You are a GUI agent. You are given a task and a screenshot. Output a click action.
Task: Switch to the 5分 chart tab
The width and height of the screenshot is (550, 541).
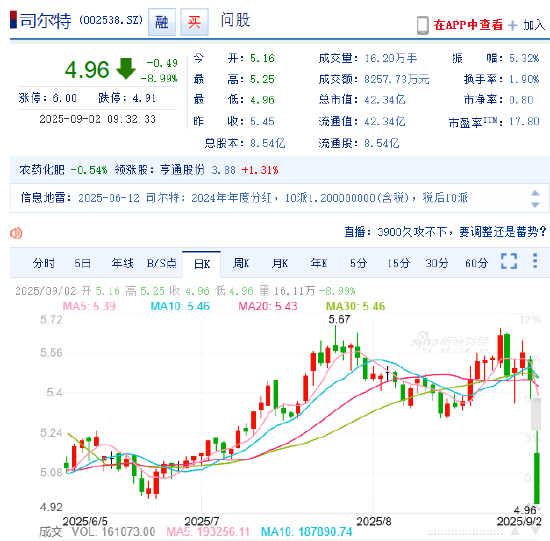358,263
